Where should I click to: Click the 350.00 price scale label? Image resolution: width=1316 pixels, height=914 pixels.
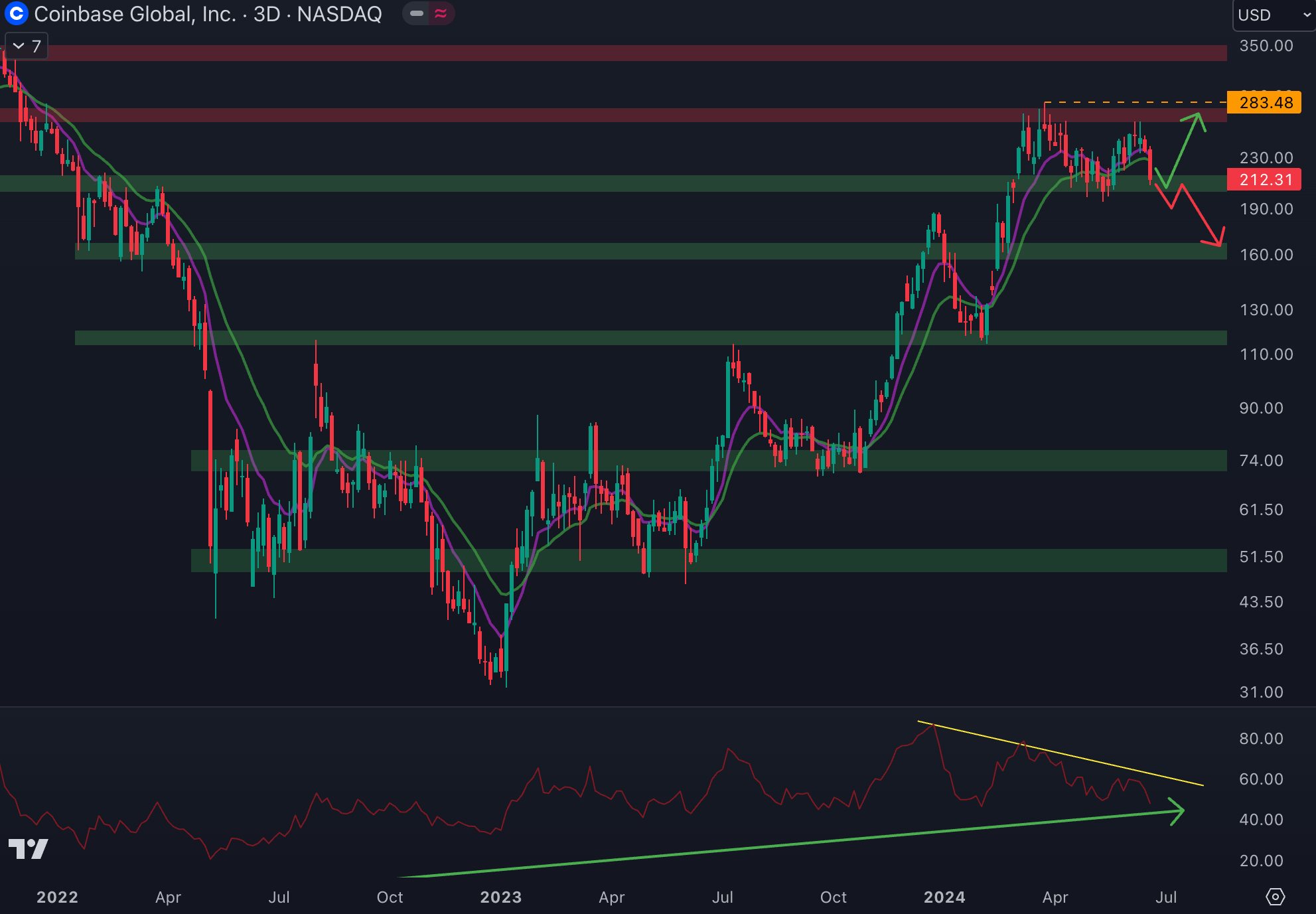[1266, 46]
